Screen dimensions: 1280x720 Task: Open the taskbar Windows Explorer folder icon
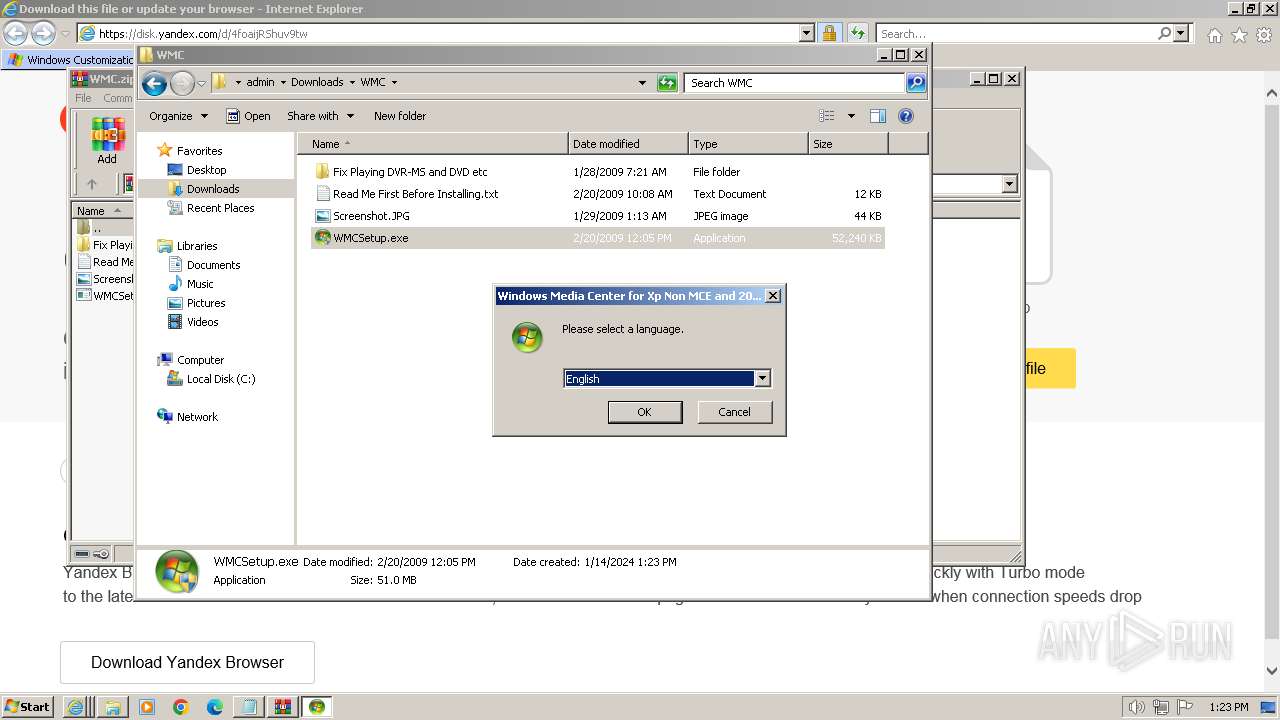pos(113,707)
